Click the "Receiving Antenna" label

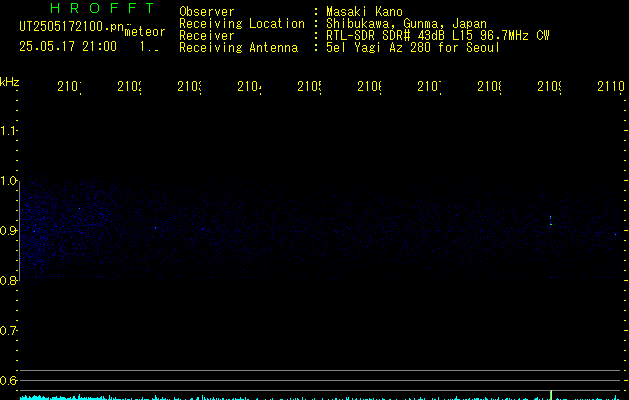click(238, 48)
